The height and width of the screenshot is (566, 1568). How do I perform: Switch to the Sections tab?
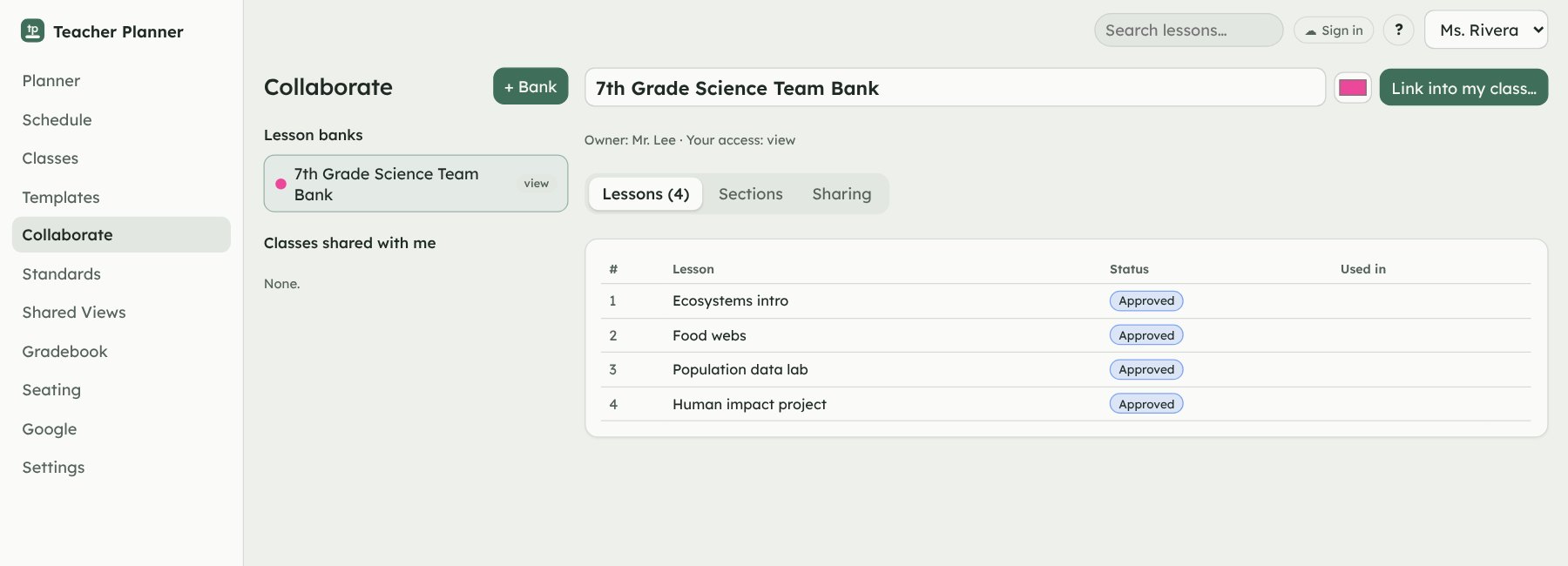[751, 193]
